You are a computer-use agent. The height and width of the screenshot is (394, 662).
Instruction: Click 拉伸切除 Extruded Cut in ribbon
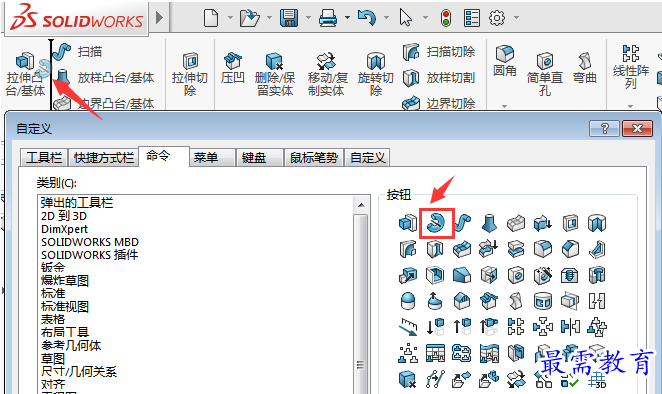pyautogui.click(x=190, y=74)
